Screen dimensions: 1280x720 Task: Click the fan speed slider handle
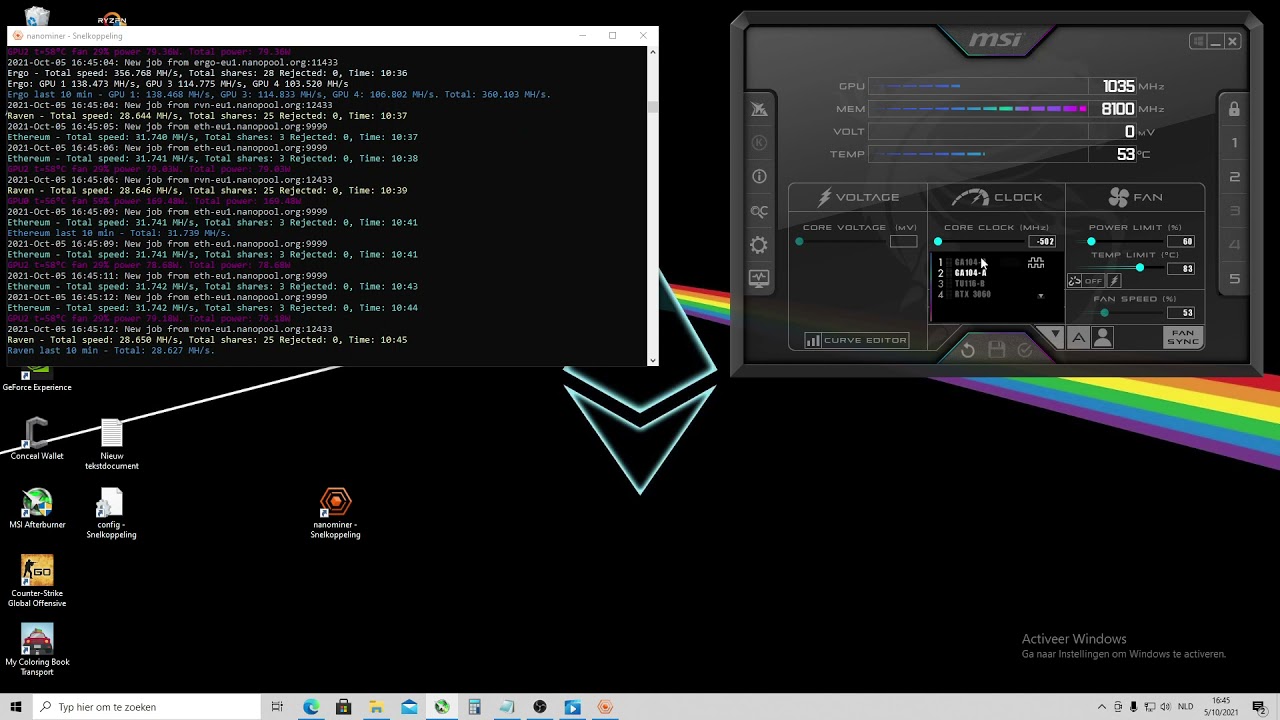tap(1104, 313)
